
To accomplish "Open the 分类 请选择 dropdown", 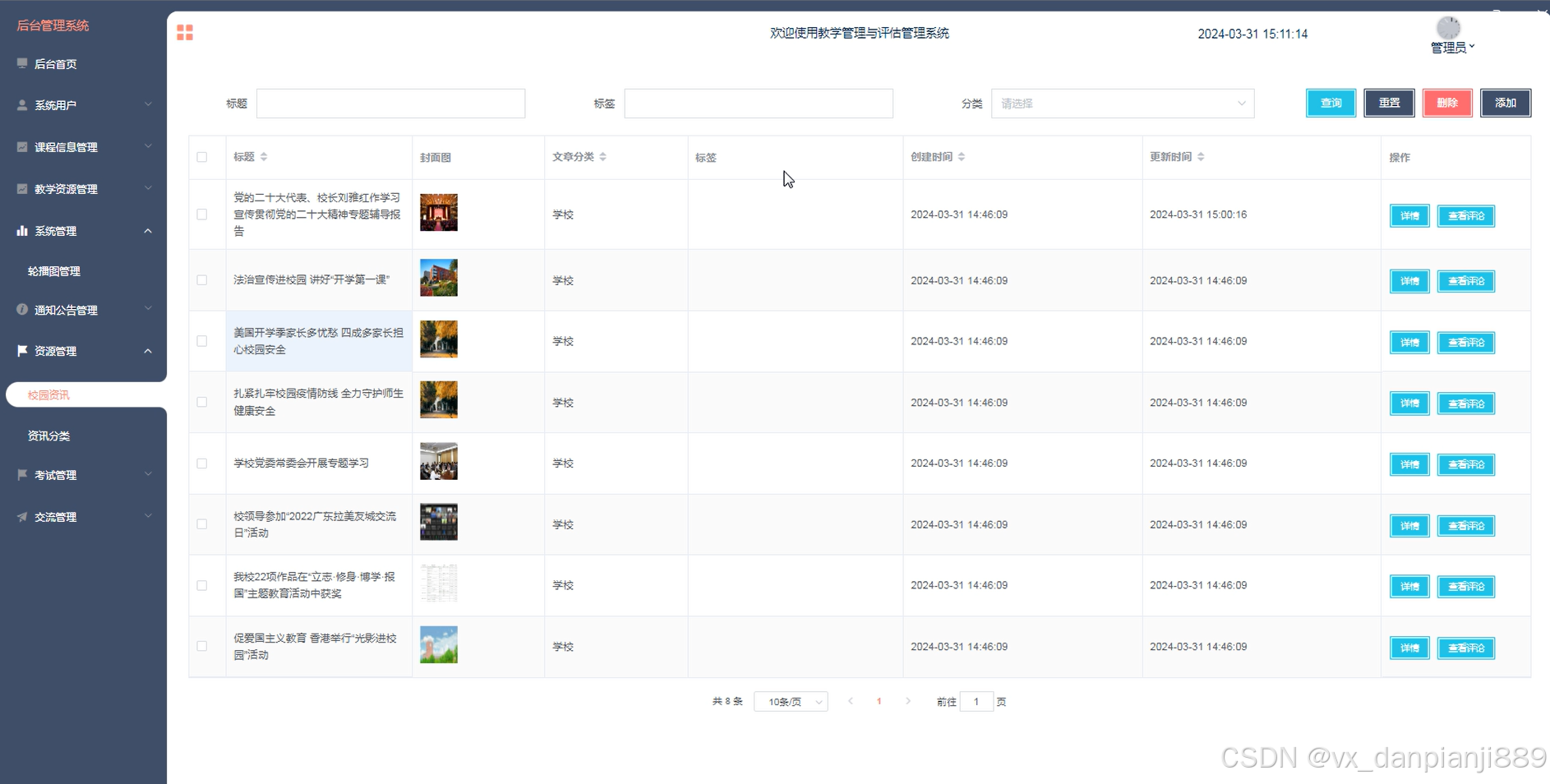I will click(x=1123, y=104).
